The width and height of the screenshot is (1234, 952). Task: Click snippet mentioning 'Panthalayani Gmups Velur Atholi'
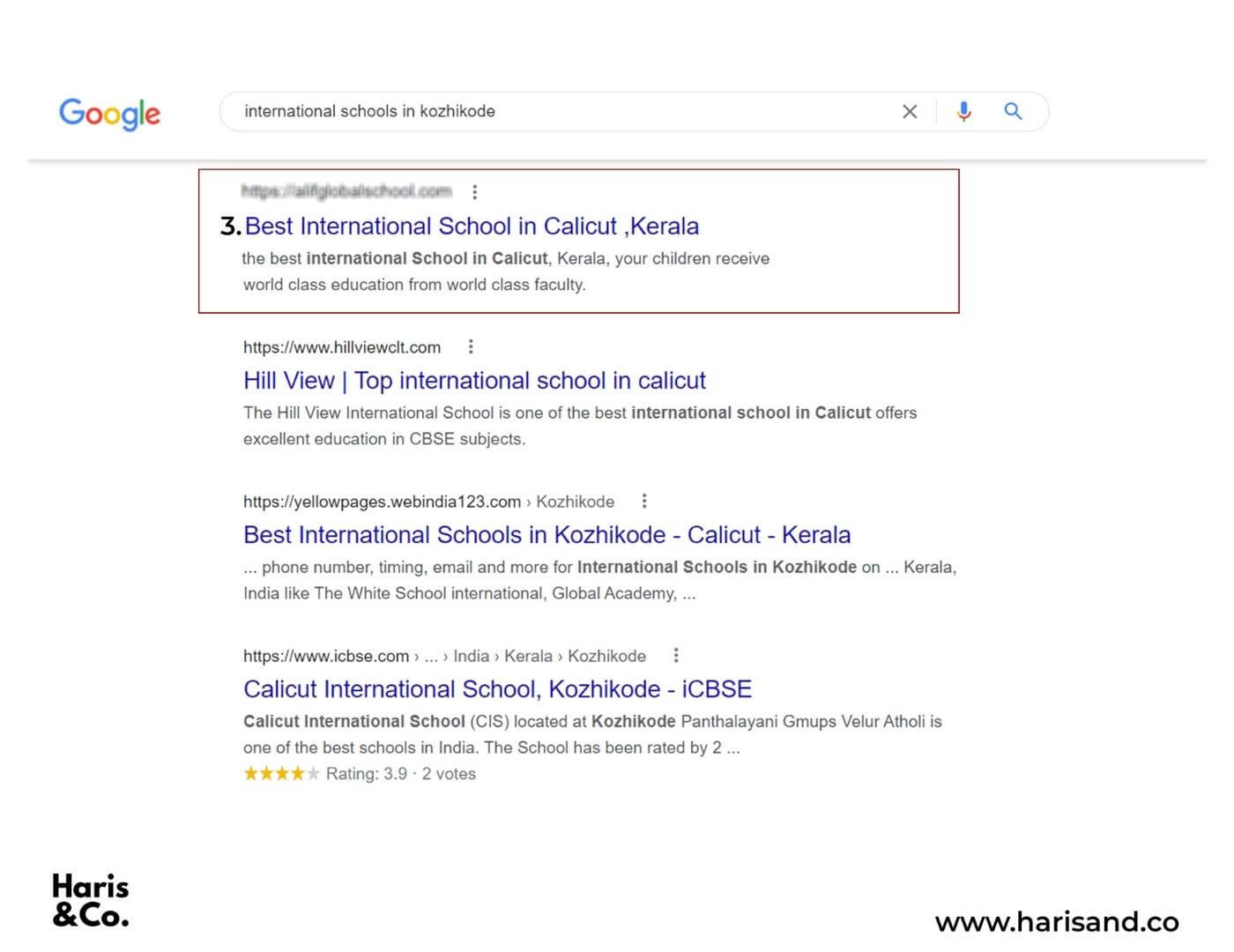click(592, 734)
